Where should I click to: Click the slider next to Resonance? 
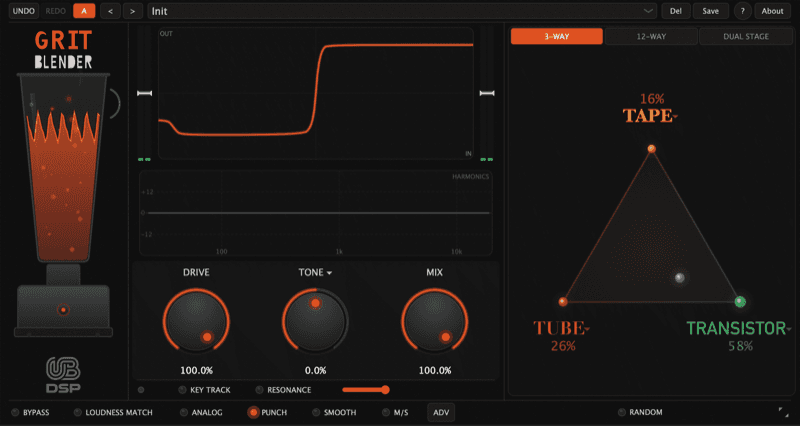tap(366, 390)
